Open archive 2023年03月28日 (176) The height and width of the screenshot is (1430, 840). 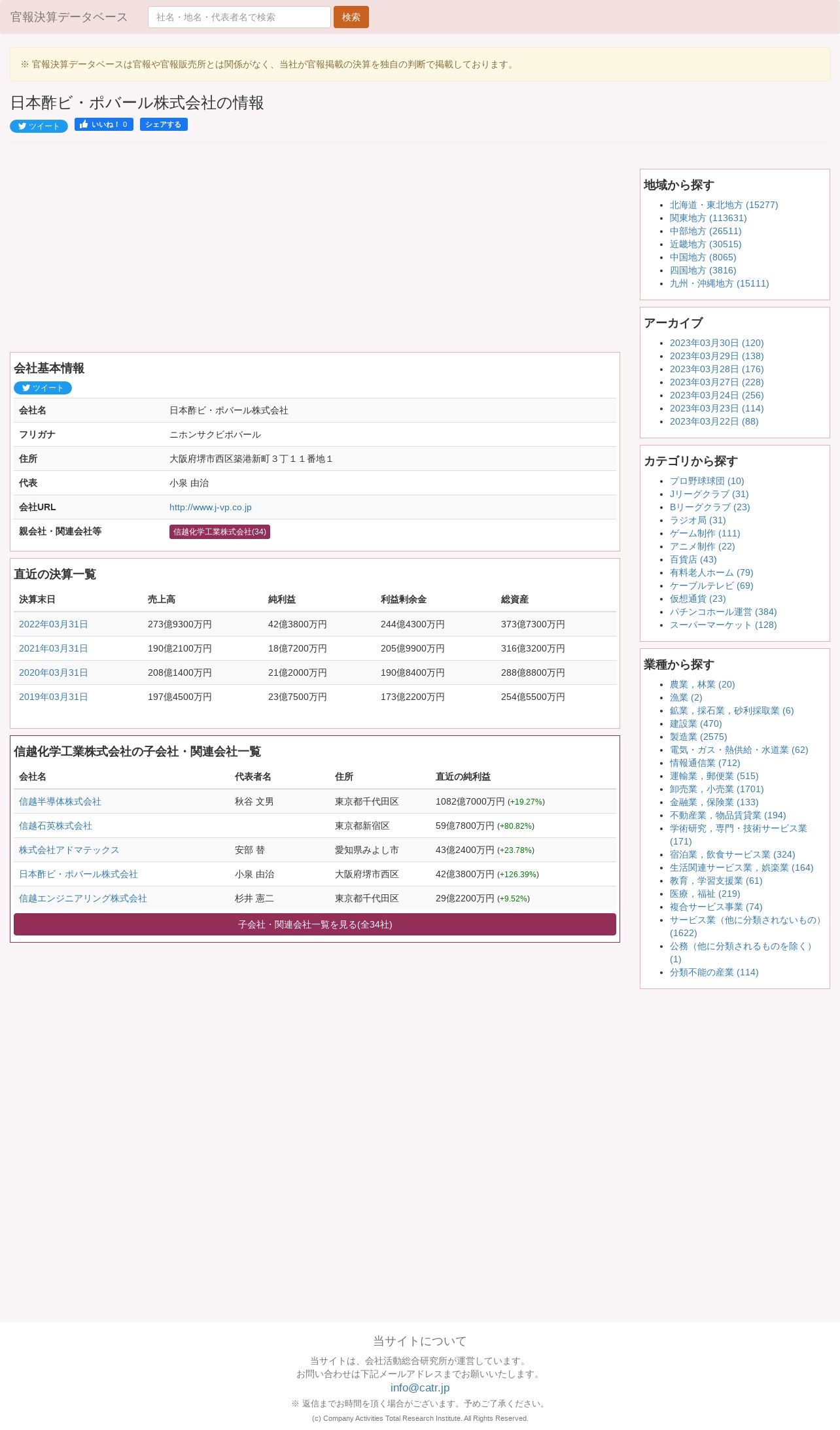point(716,370)
